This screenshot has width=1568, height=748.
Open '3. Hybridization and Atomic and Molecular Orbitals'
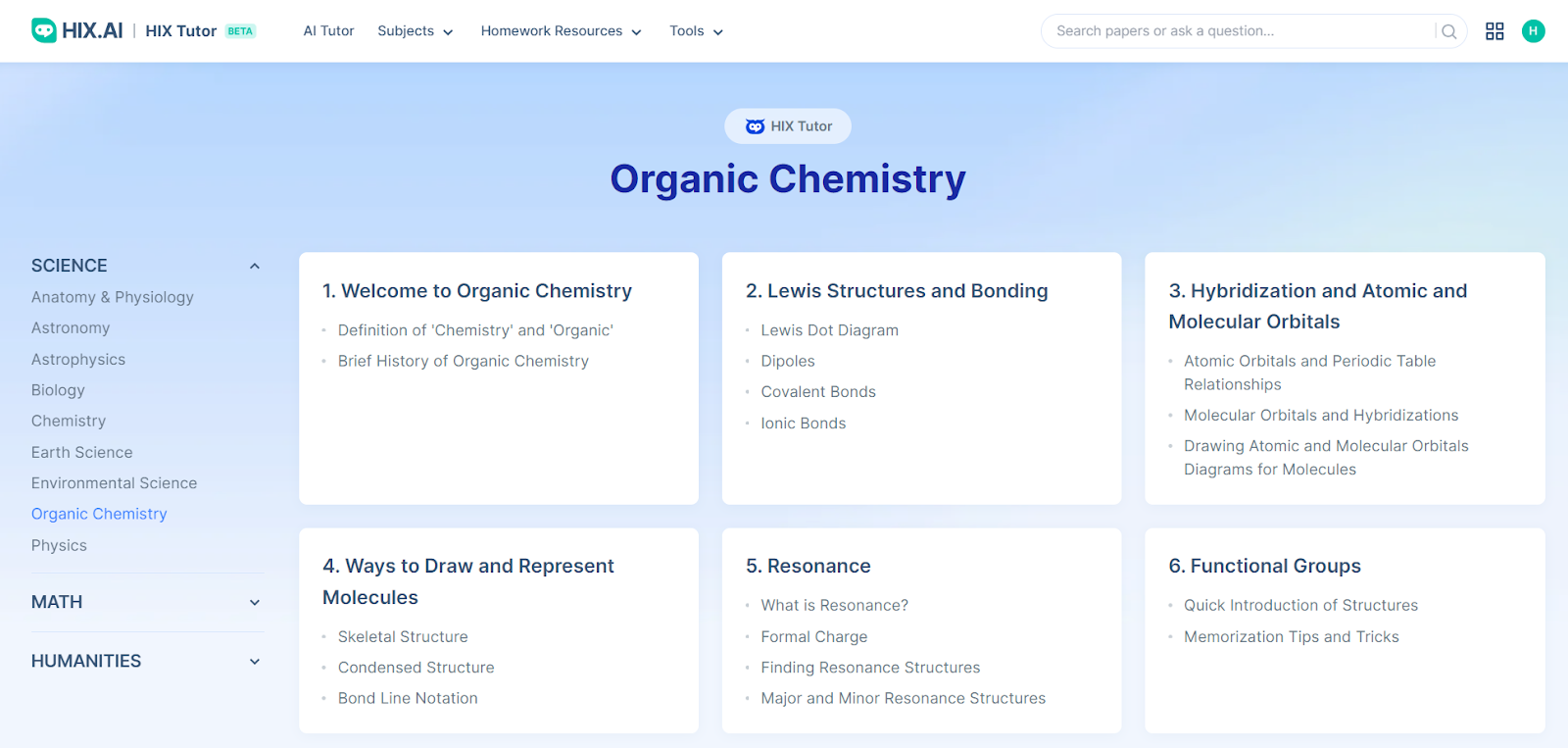click(1318, 306)
